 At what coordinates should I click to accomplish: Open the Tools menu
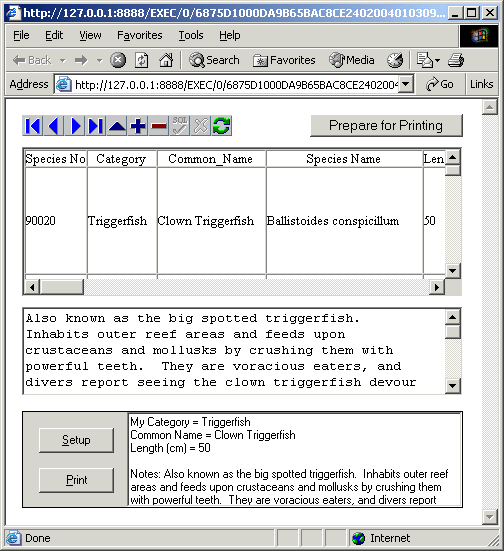191,35
